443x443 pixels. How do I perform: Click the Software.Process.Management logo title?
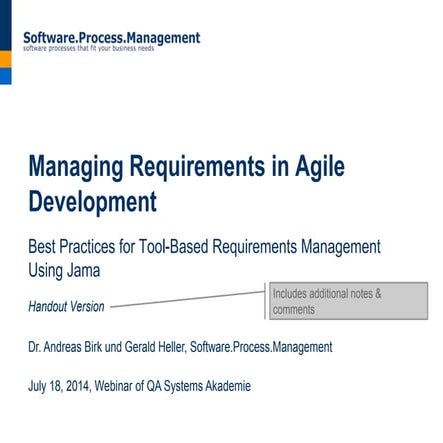click(x=112, y=38)
